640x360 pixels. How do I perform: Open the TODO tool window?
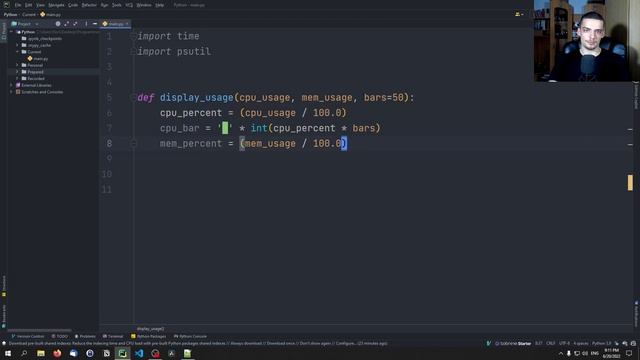point(60,336)
